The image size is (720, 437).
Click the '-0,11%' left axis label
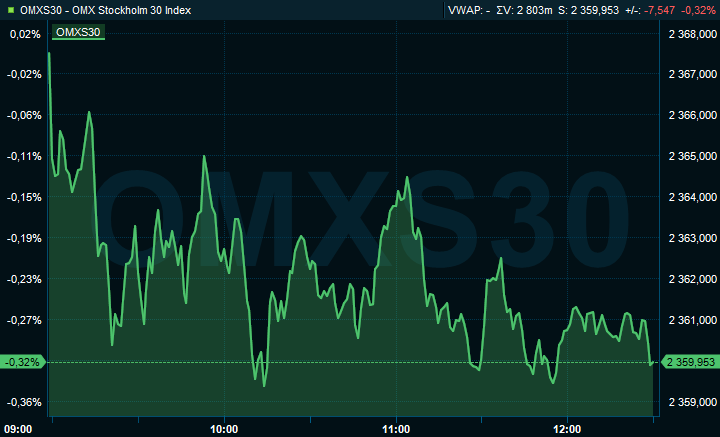[24, 156]
